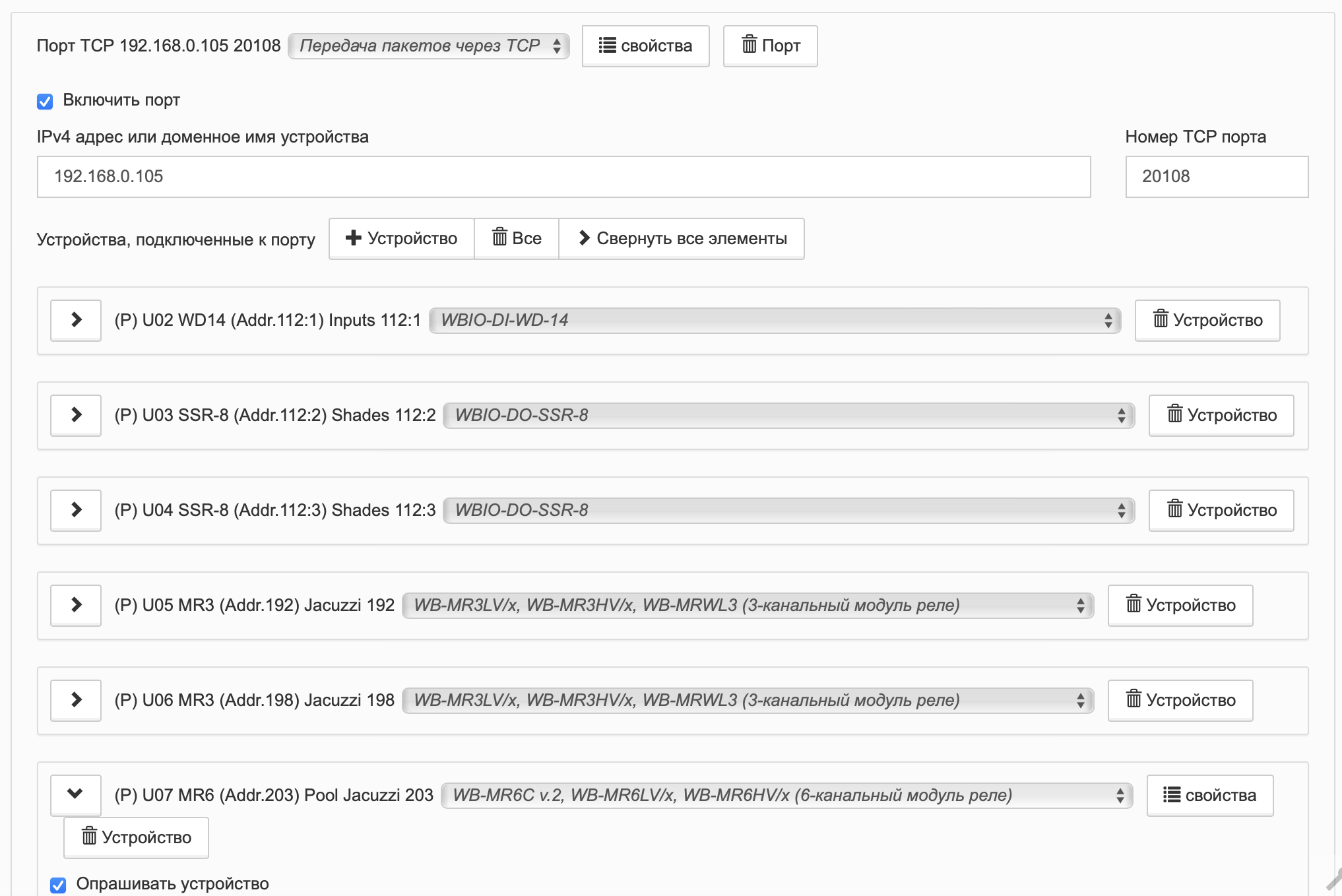Add a new device with '+ Устройство'

click(401, 238)
